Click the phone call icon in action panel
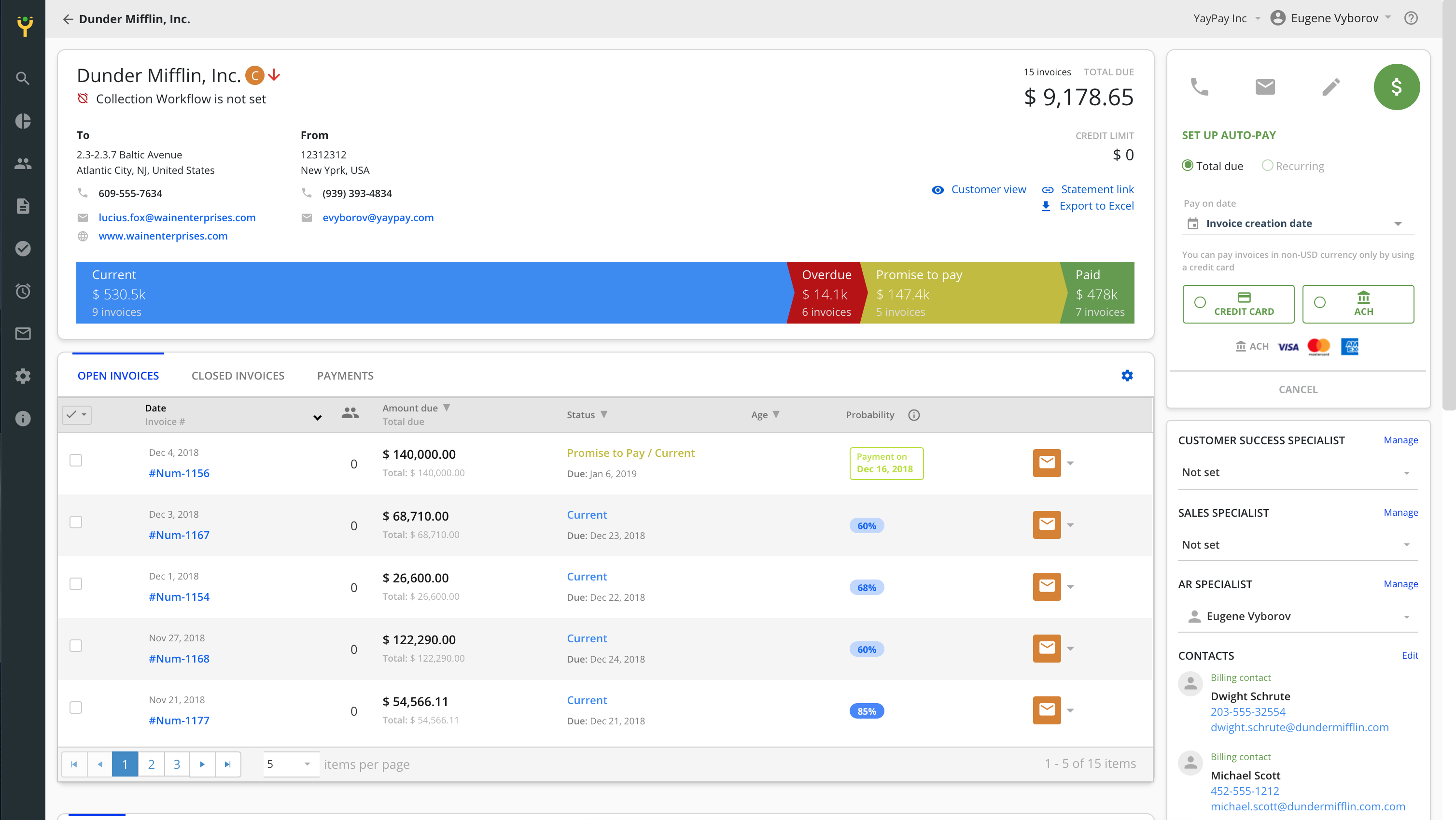Viewport: 1456px width, 820px height. click(1199, 86)
